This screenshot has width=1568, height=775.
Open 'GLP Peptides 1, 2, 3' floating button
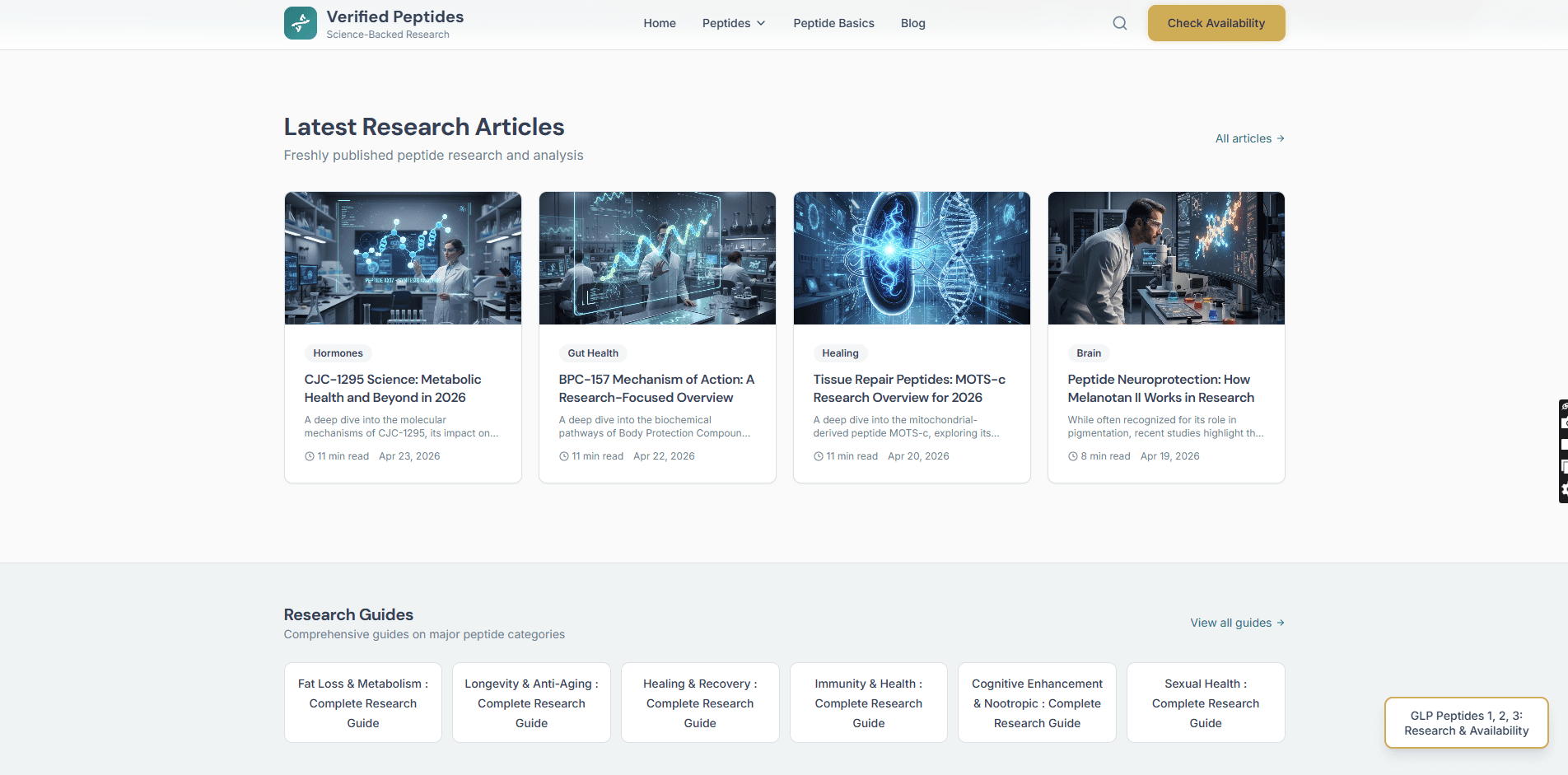coord(1465,722)
